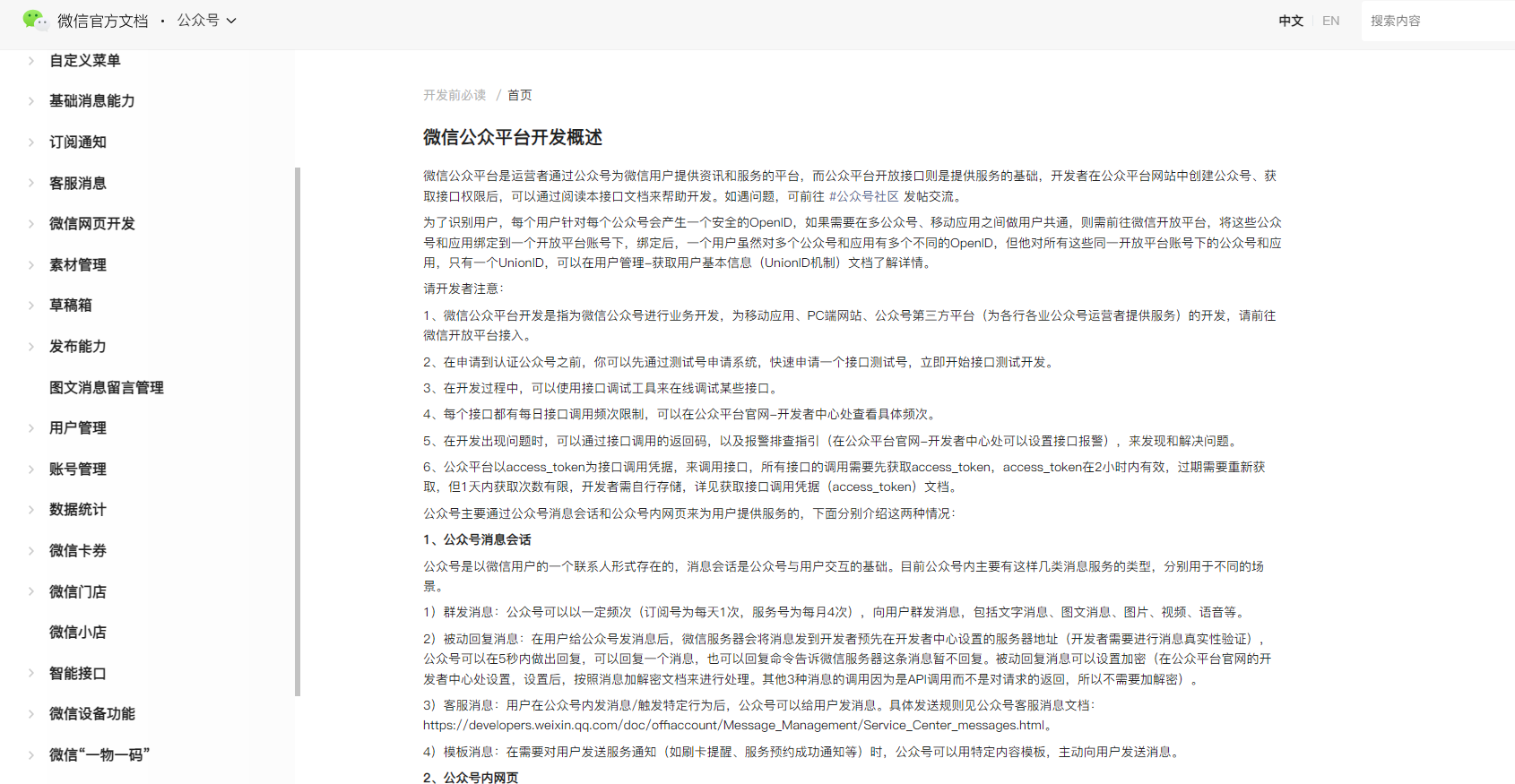Viewport: 1515px width, 784px height.
Task: Expand chevron beside 微信卡券
Action: point(31,551)
